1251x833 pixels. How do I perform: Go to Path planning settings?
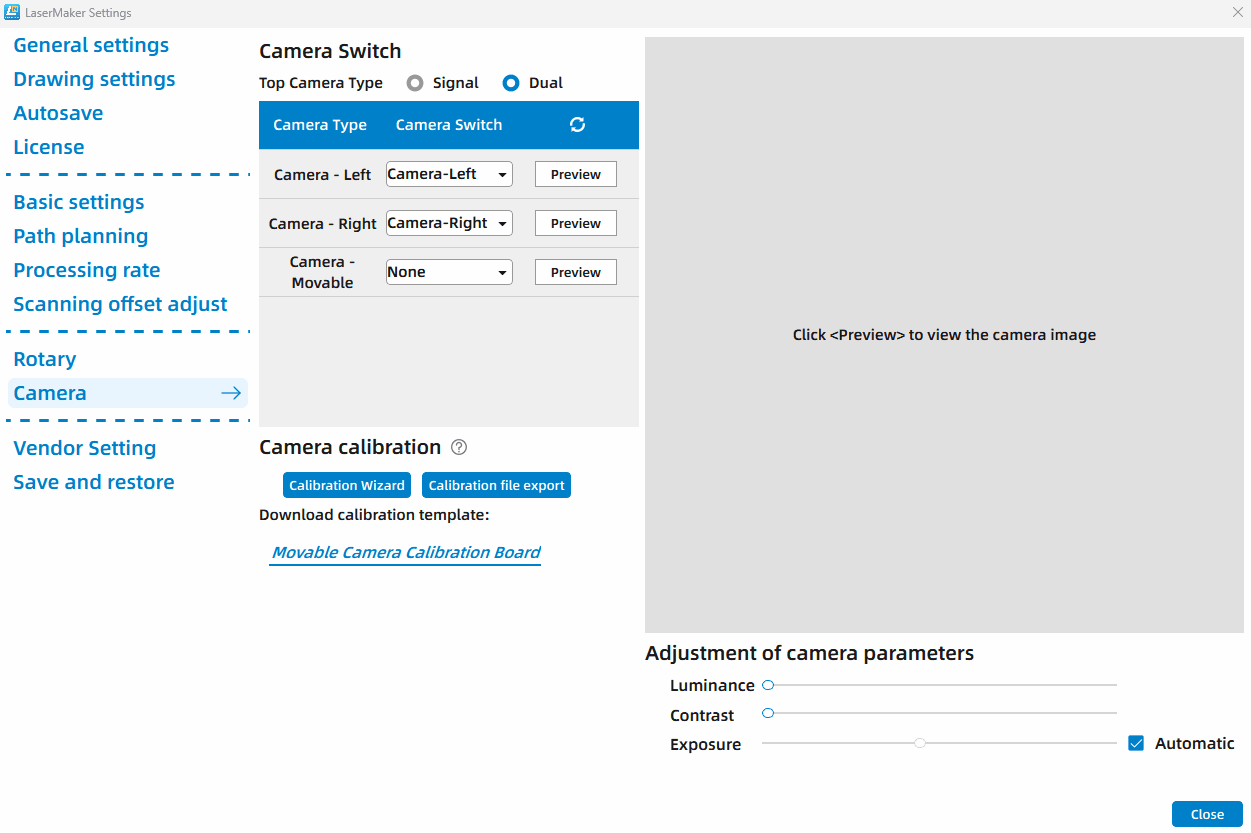[x=81, y=236]
